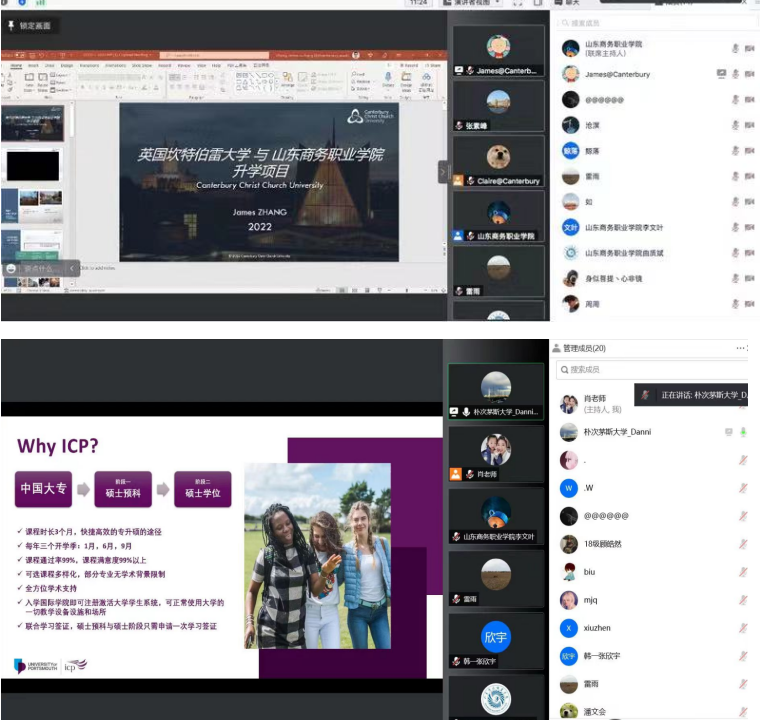Image resolution: width=760 pixels, height=720 pixels.
Task: Click the 肖老师 orange avatar icon in tile
Action: tap(457, 474)
